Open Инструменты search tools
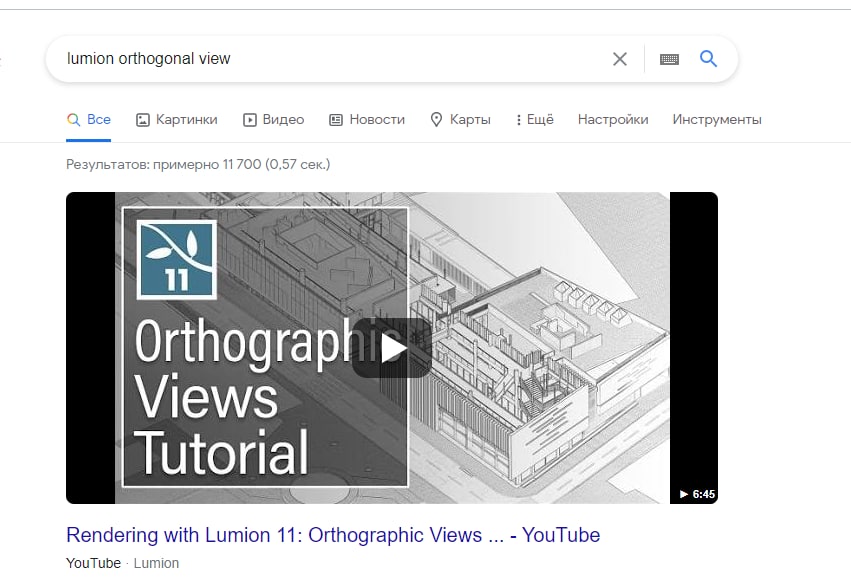851x579 pixels. [717, 119]
